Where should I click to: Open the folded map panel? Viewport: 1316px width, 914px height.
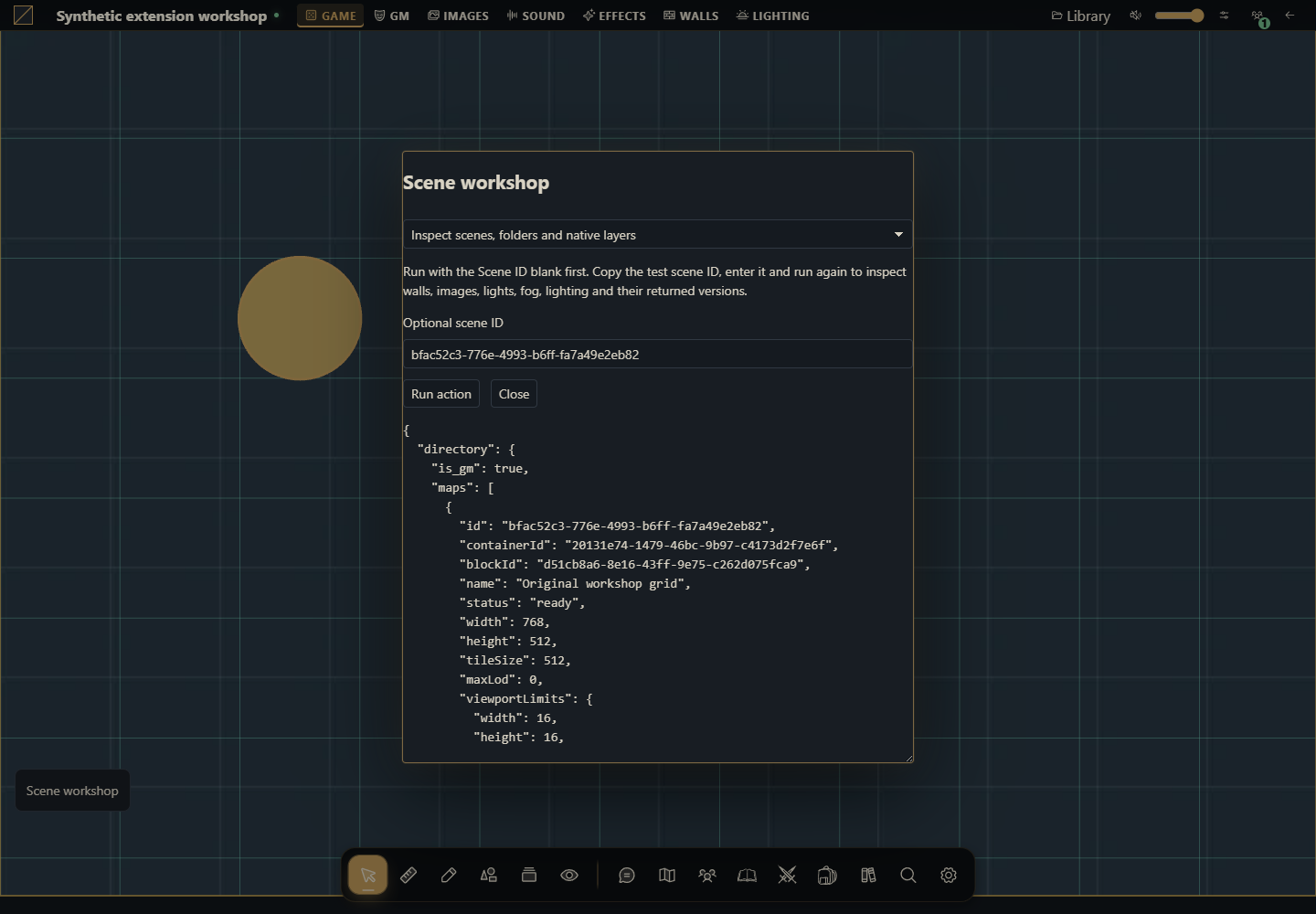pos(667,876)
